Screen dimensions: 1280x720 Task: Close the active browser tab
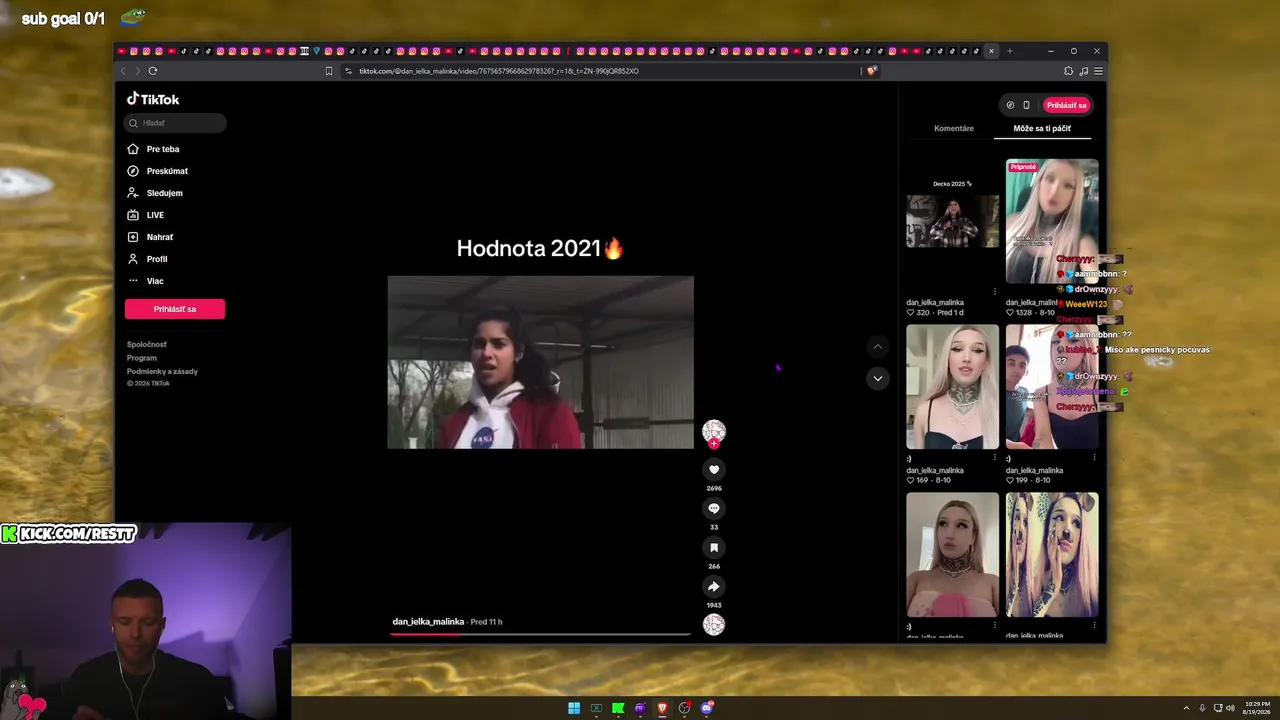[x=991, y=51]
